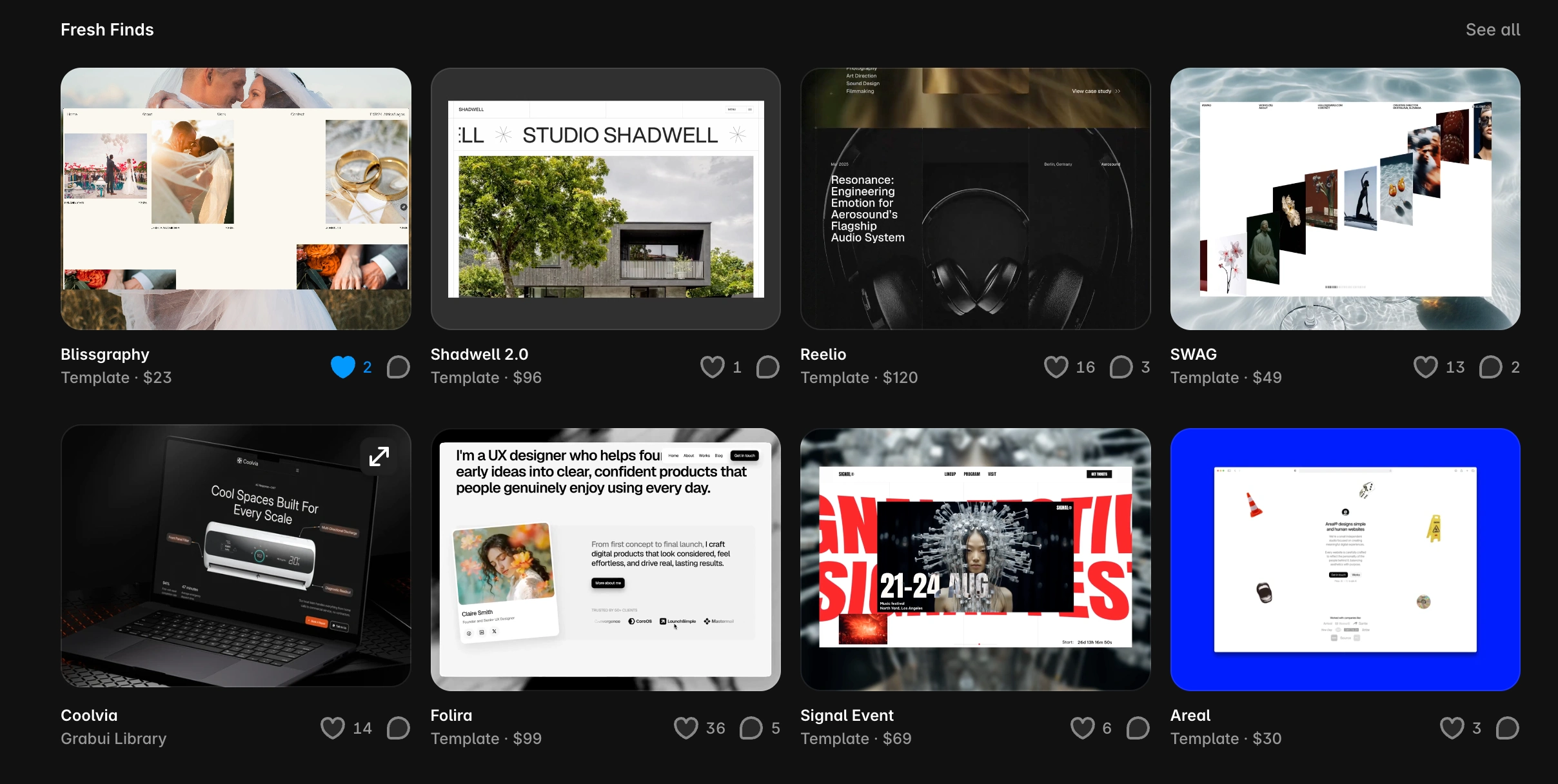This screenshot has width=1558, height=784.
Task: Open the Folira title link
Action: (x=451, y=716)
